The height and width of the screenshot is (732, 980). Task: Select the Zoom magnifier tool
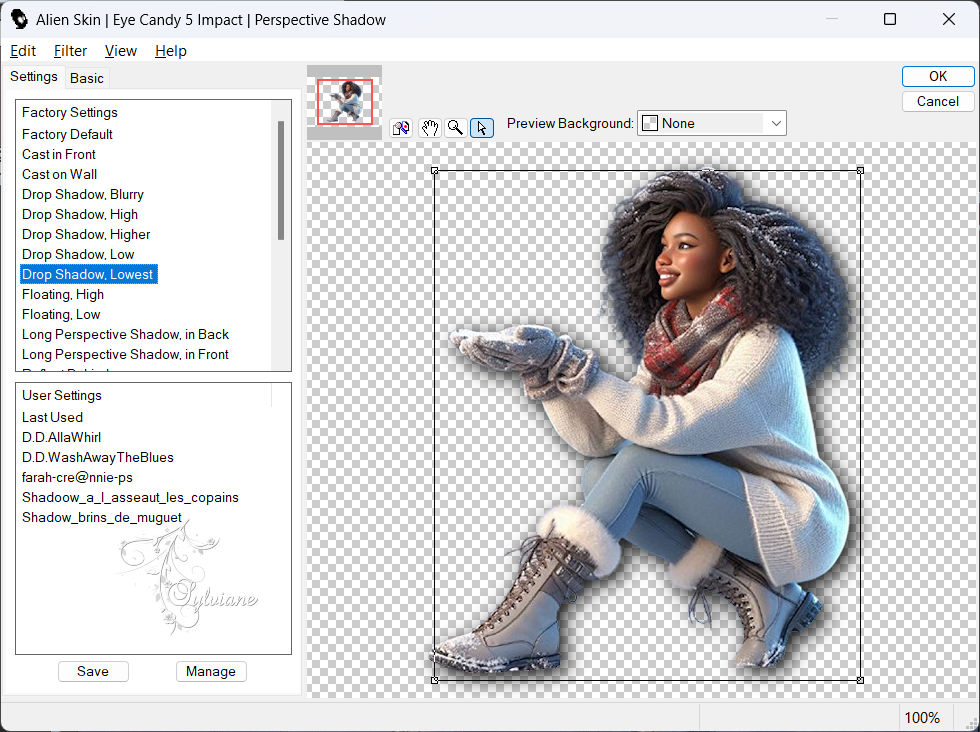coord(456,128)
